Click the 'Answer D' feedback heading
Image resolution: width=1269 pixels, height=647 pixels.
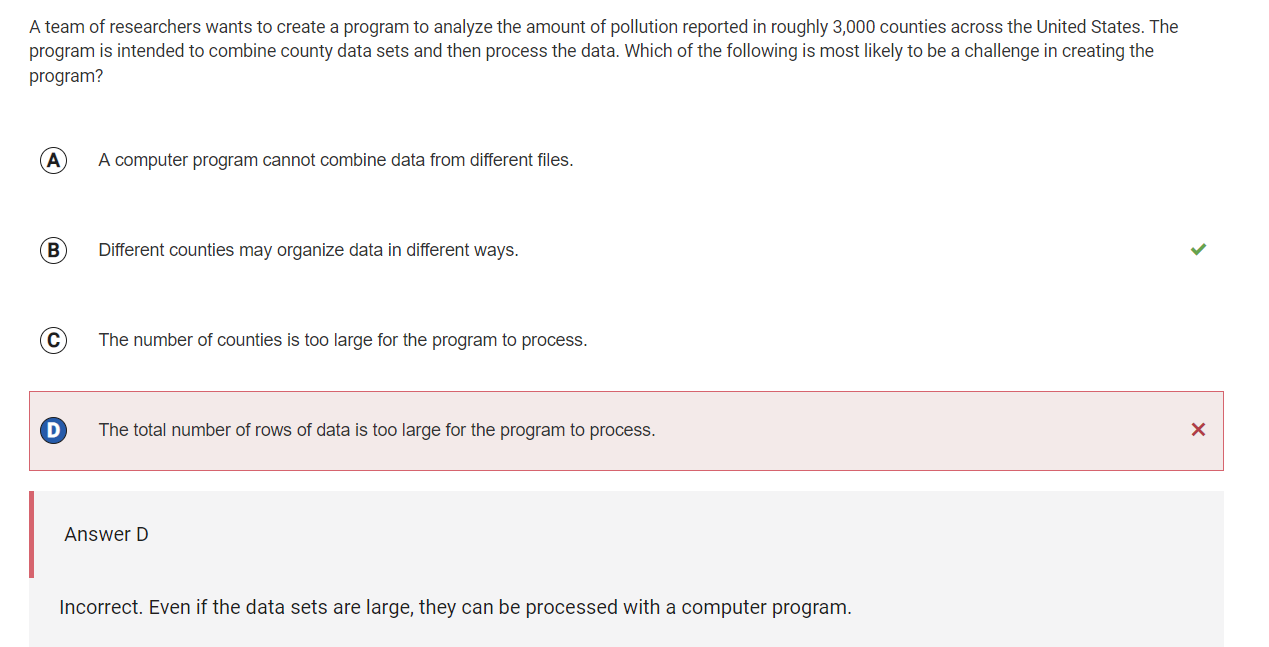(x=106, y=534)
